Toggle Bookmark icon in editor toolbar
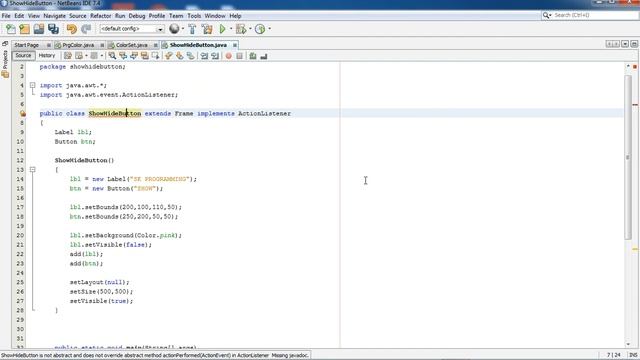This screenshot has height=360, width=640. [x=191, y=56]
